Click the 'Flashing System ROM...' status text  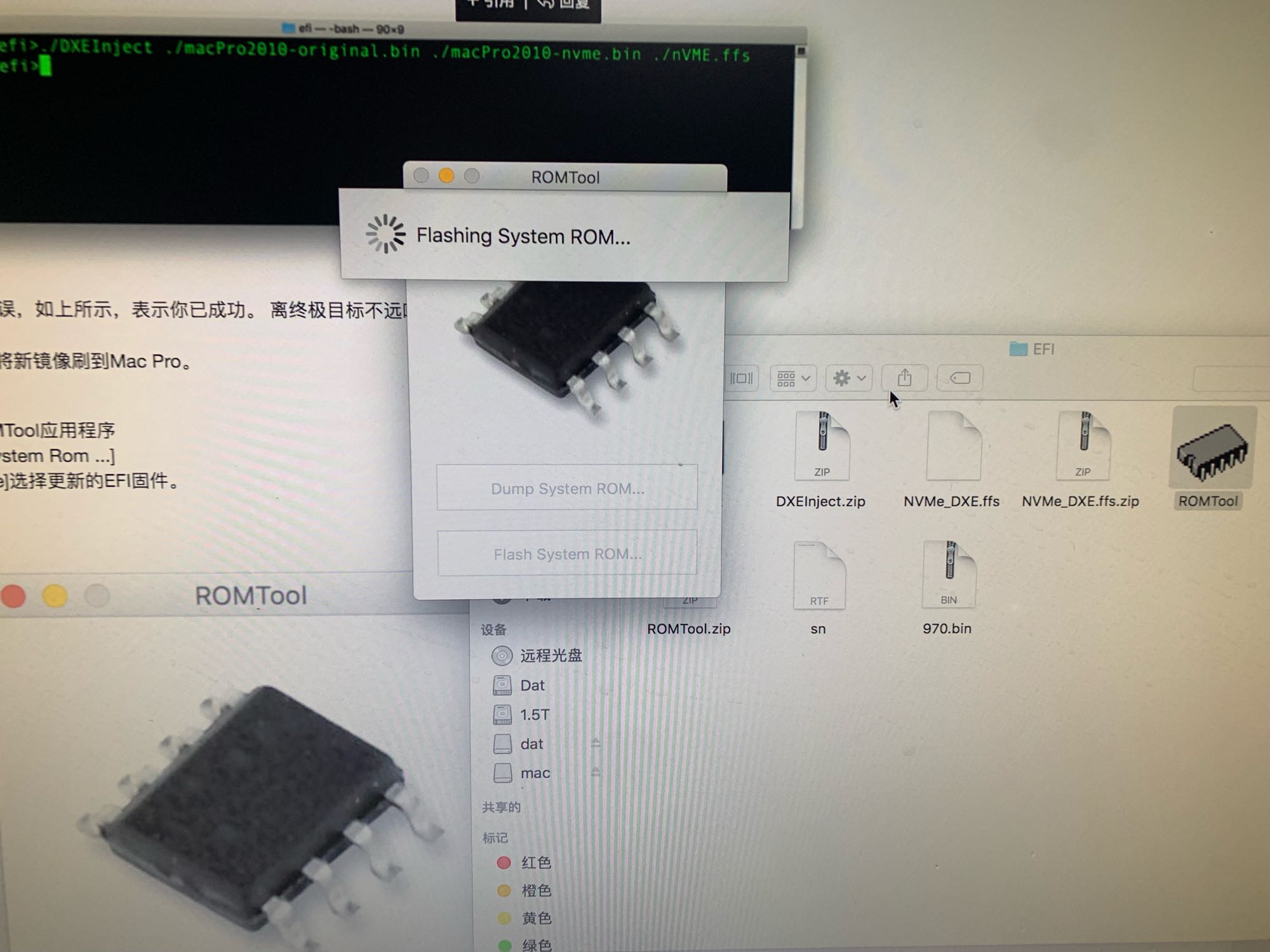click(x=523, y=236)
